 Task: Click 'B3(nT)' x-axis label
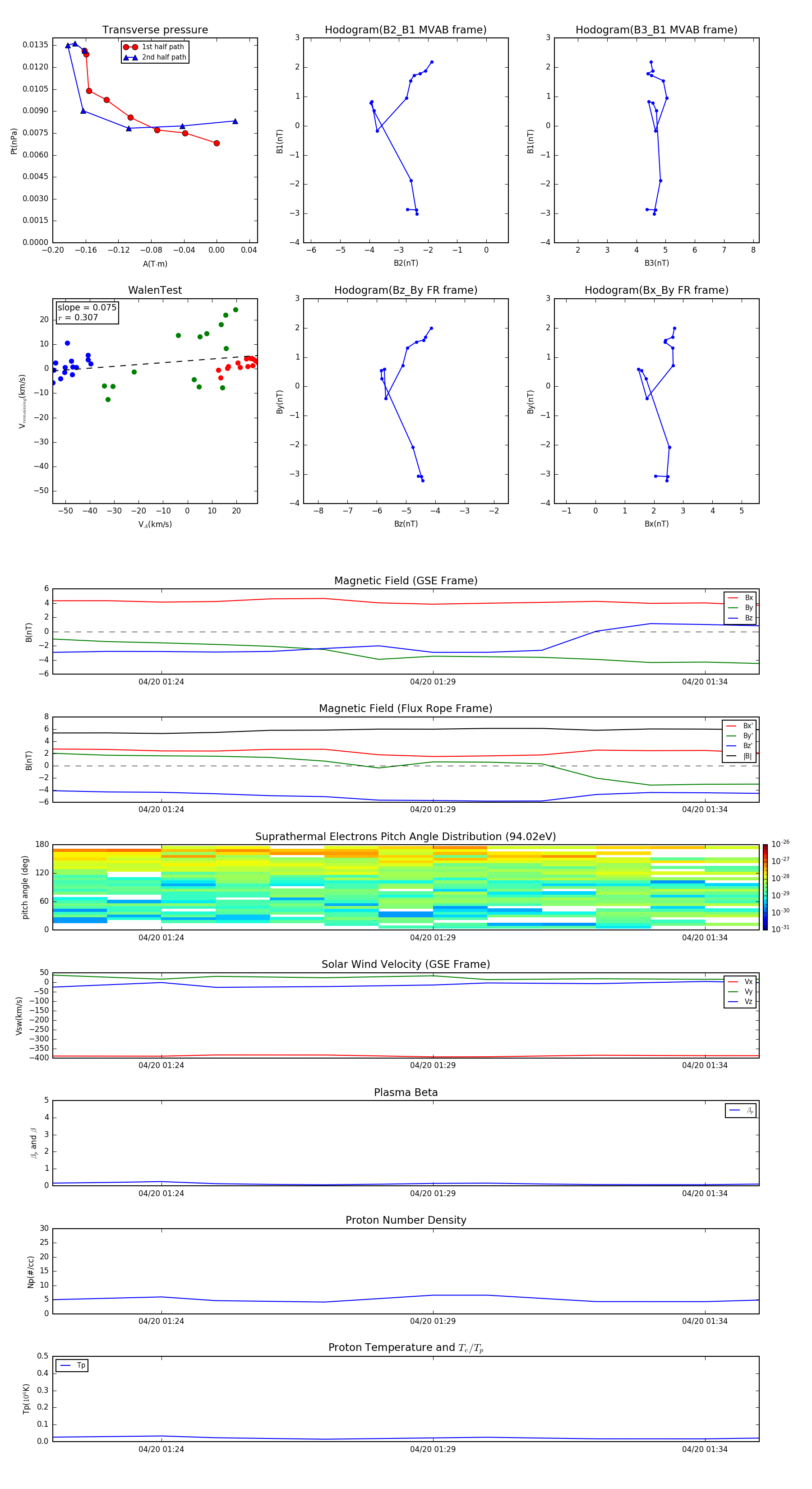click(656, 263)
